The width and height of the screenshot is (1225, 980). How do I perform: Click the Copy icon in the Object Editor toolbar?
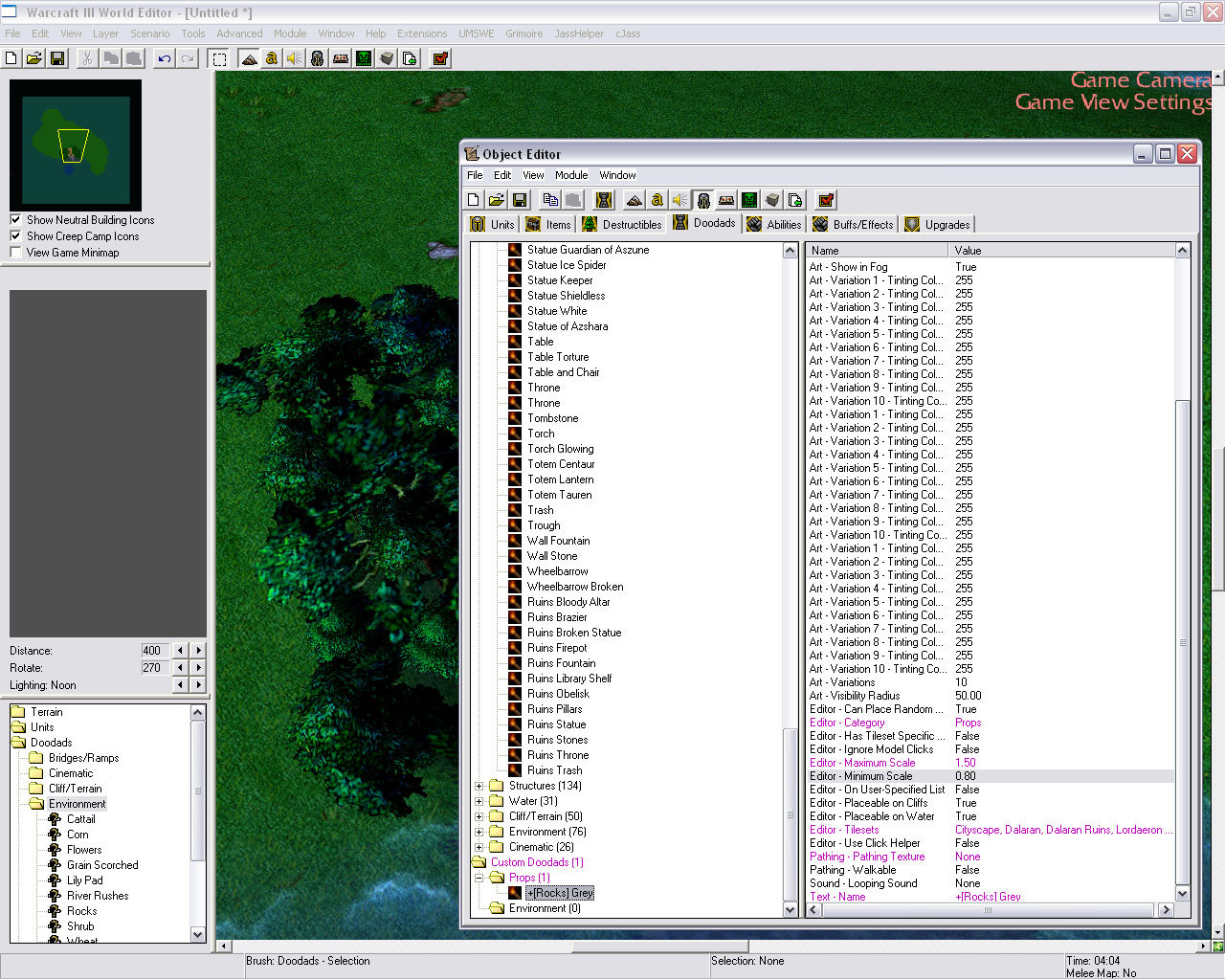click(550, 200)
